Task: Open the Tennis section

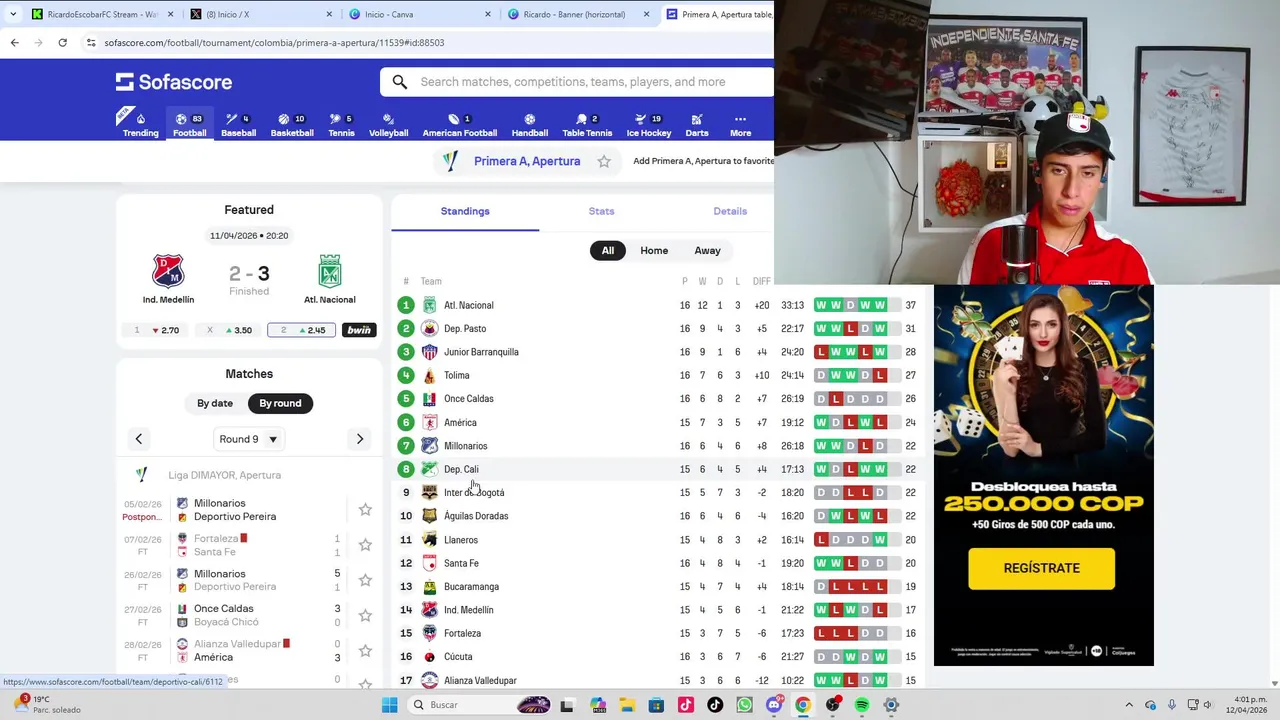Action: point(341,125)
